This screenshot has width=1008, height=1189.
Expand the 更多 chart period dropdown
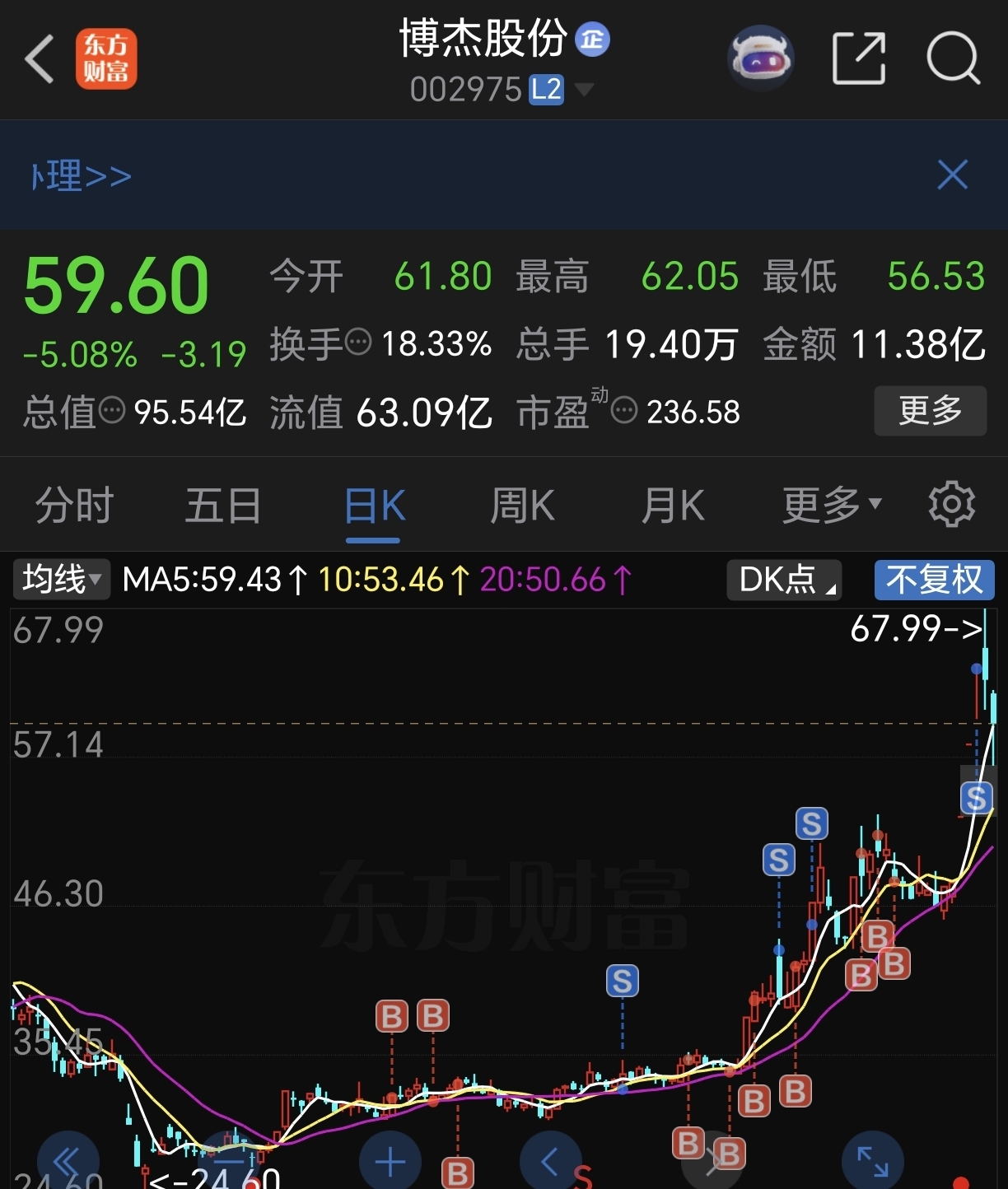[832, 505]
